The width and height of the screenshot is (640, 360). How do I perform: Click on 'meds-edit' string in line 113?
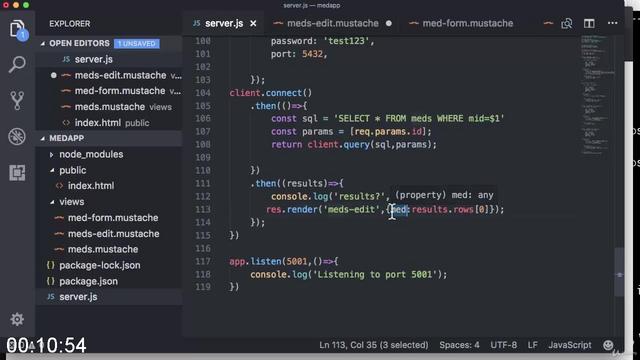[351, 209]
